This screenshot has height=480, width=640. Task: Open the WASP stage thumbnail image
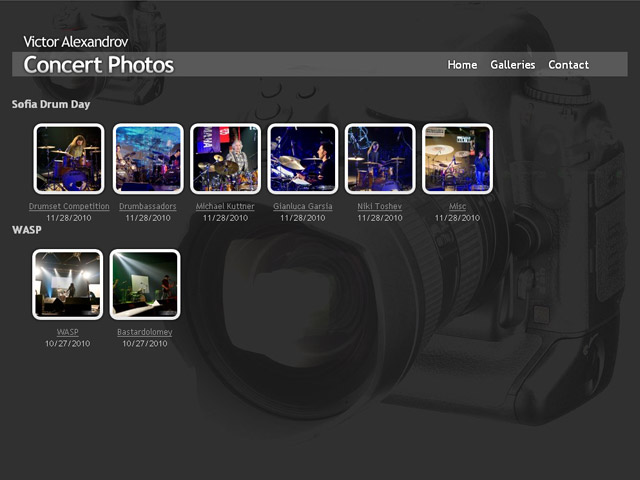click(68, 284)
